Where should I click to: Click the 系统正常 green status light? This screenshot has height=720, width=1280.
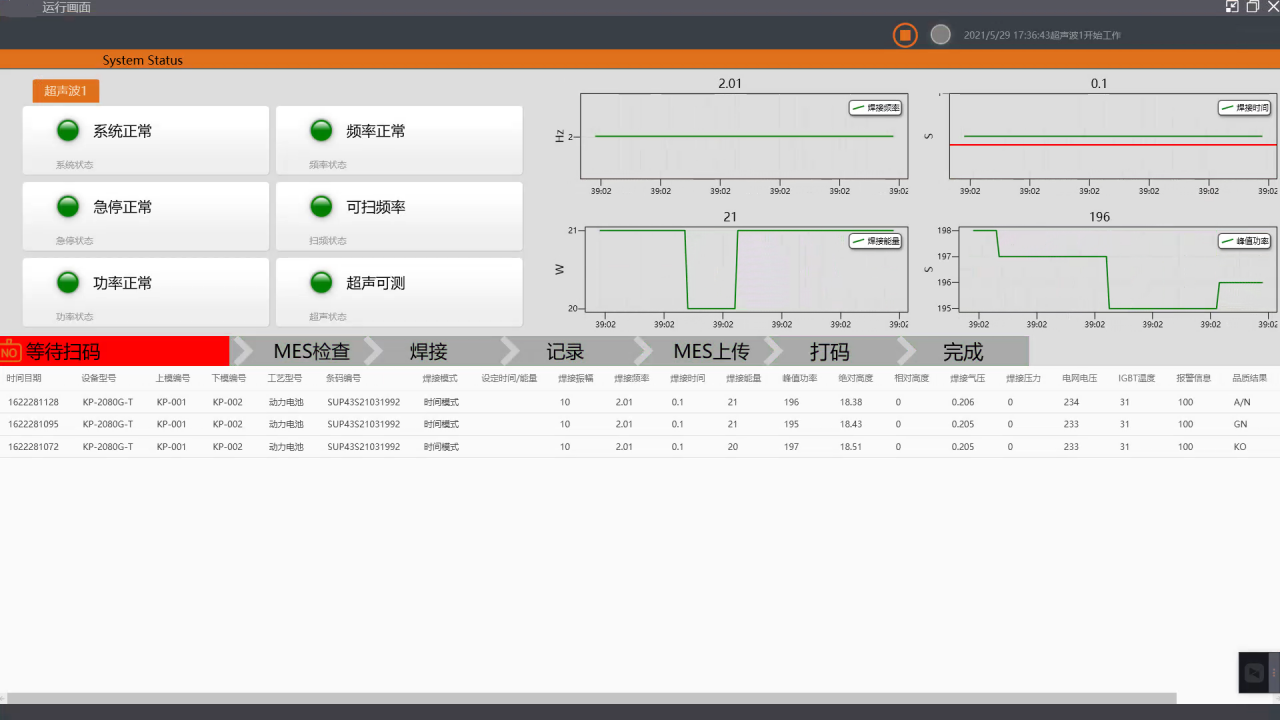tap(68, 130)
